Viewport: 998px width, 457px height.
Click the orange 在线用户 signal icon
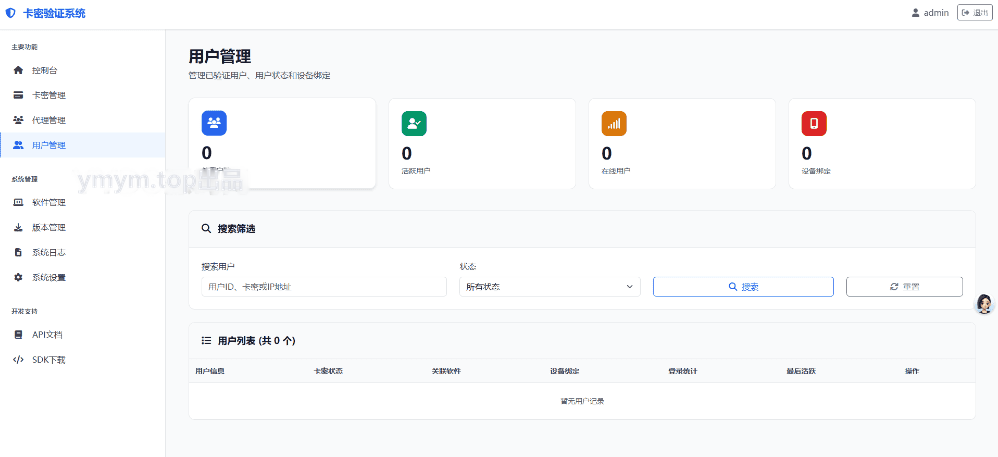pos(614,123)
